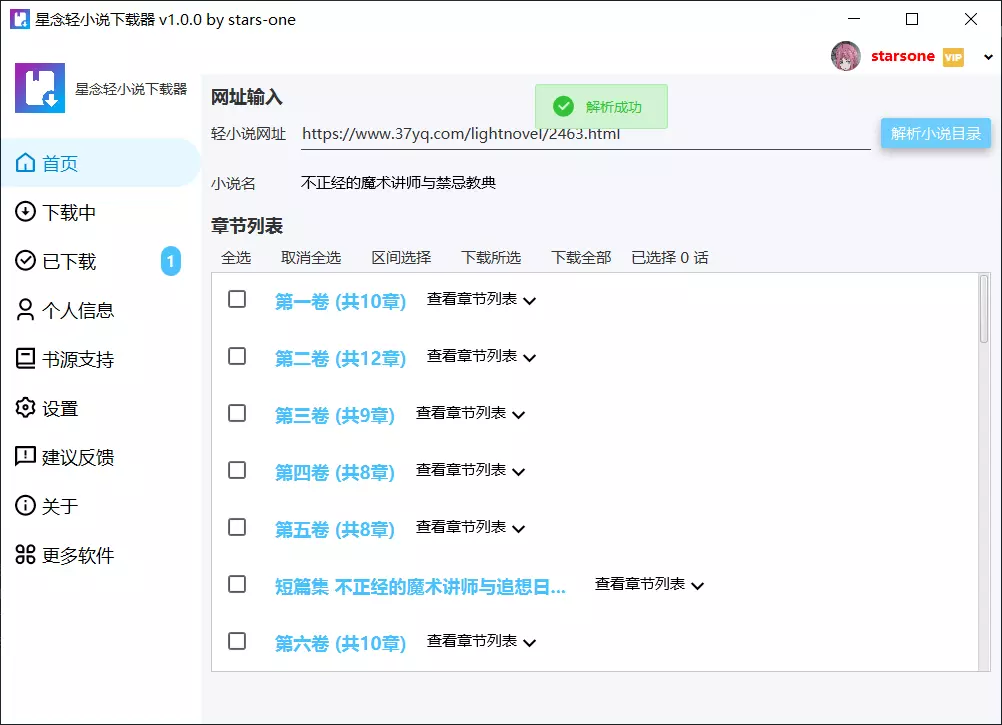Click the more software (更多软件) grid icon
Viewport: 1002px width, 725px height.
tap(25, 555)
